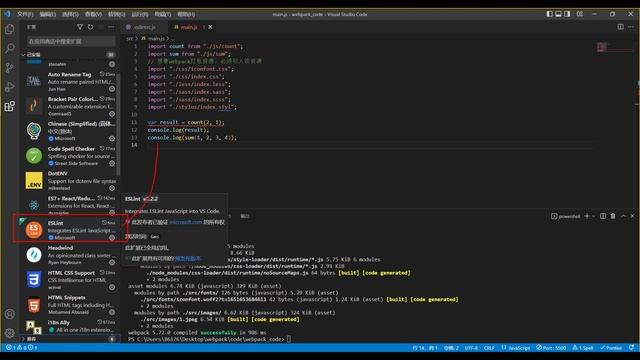
Task: Open the ESLint extension manage gear
Action: point(112,238)
